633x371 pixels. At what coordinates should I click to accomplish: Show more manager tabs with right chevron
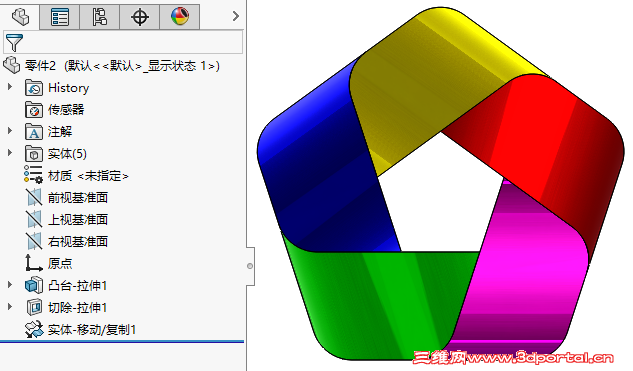point(236,16)
